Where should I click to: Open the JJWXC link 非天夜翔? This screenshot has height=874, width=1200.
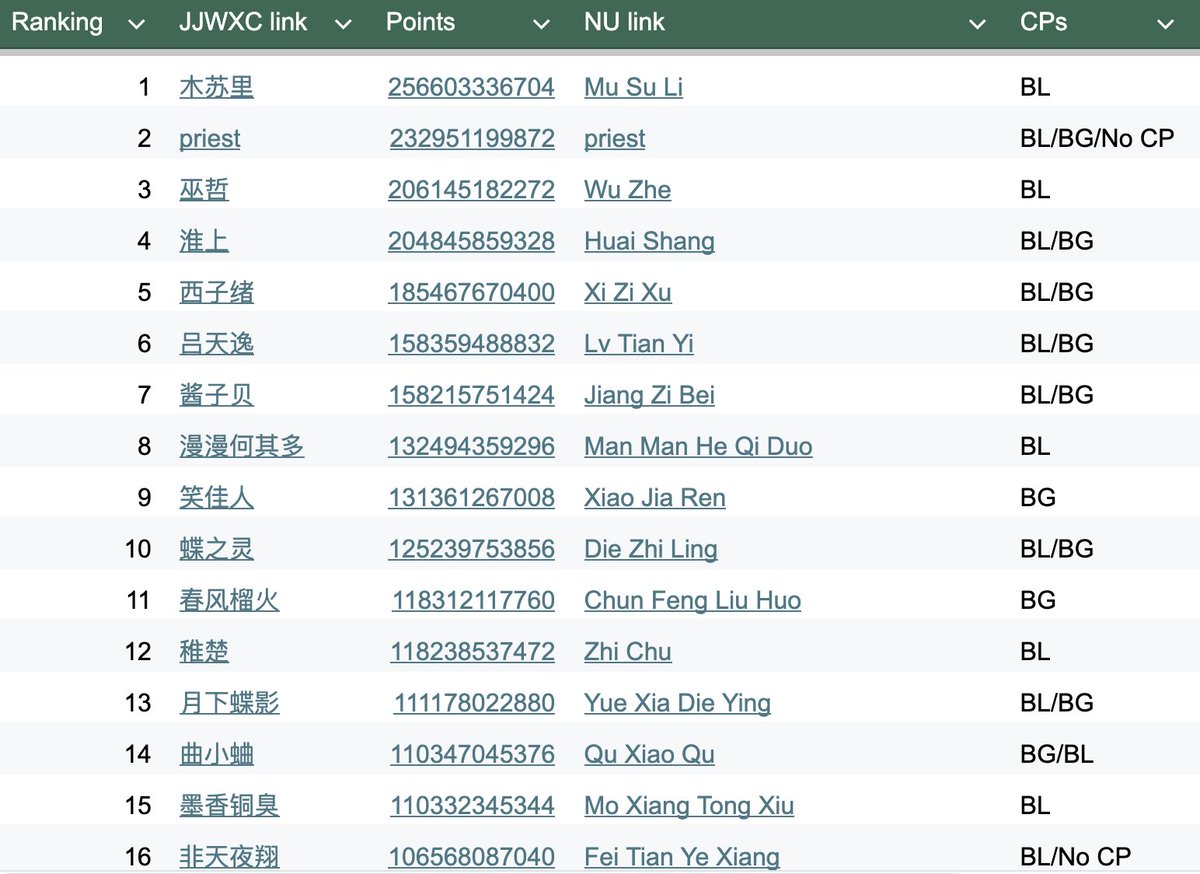(229, 857)
